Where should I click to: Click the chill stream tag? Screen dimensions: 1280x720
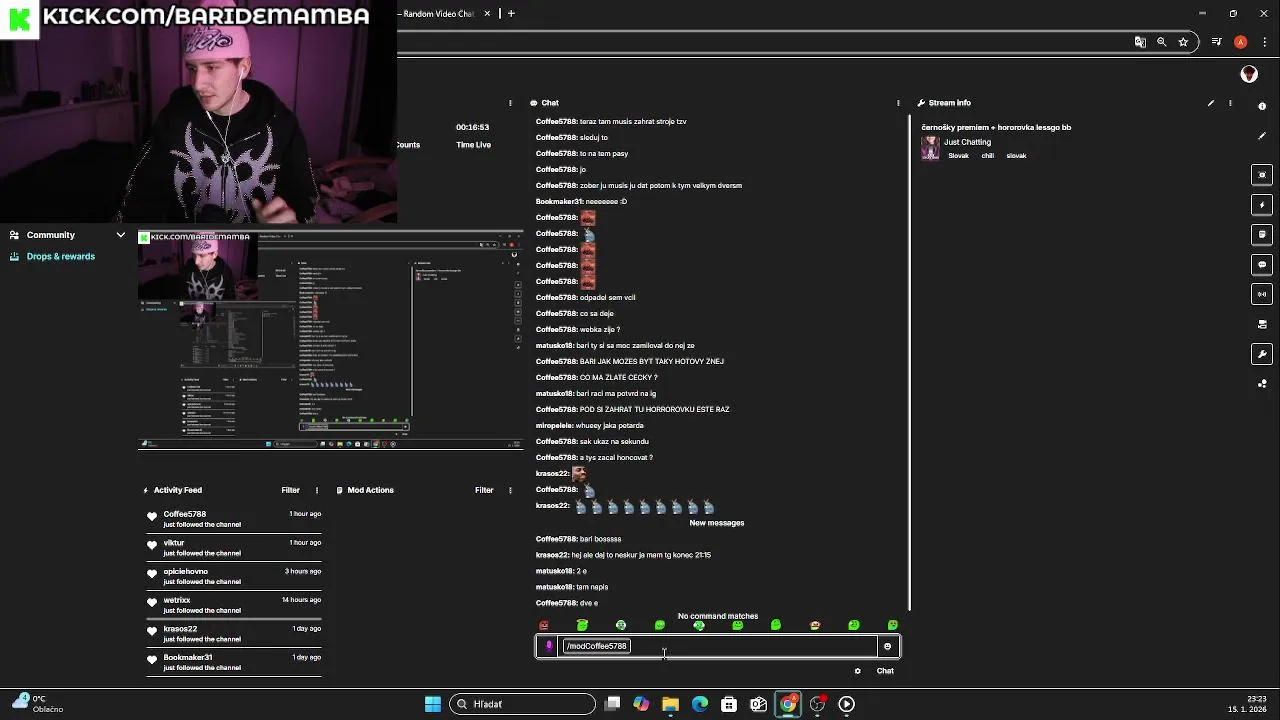point(987,156)
